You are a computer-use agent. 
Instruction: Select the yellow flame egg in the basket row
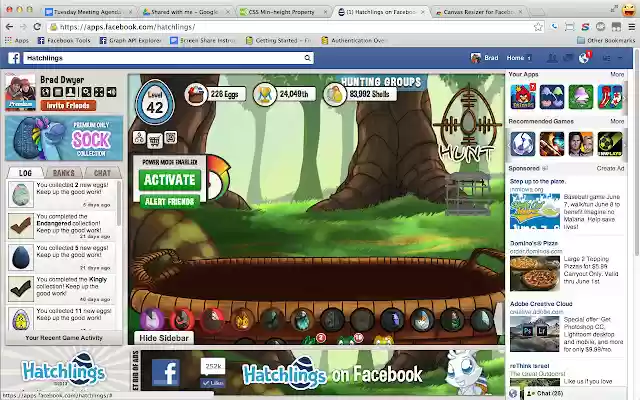click(242, 319)
